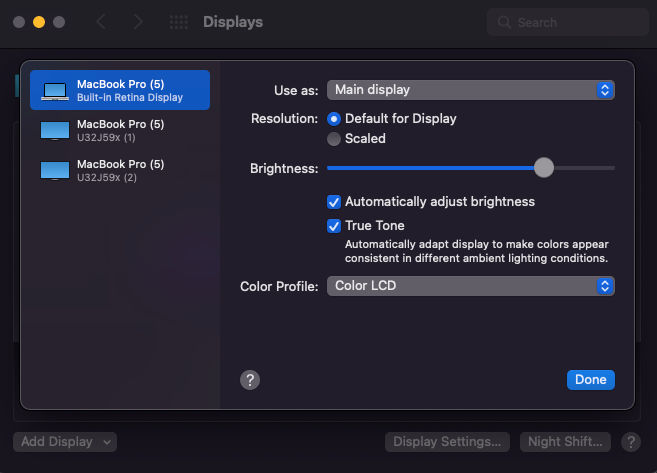Expand the Add Display menu
Viewport: 657px width, 473px height.
click(x=65, y=442)
